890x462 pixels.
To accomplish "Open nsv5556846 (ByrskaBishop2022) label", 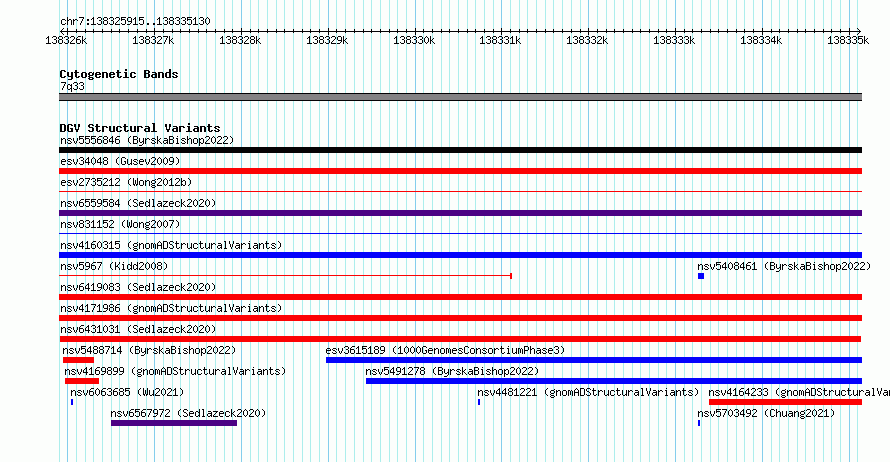I will pos(147,140).
